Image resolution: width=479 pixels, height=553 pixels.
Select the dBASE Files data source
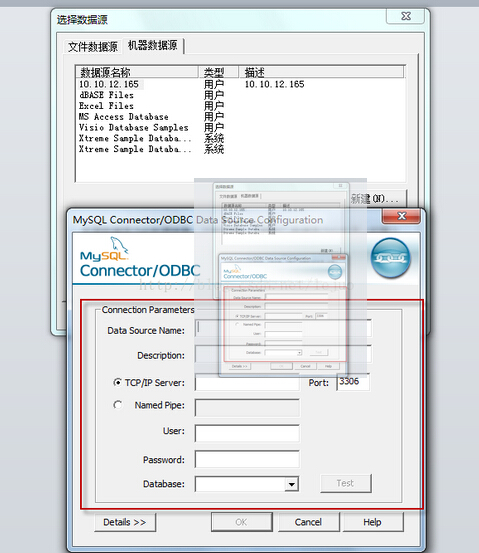[106, 95]
